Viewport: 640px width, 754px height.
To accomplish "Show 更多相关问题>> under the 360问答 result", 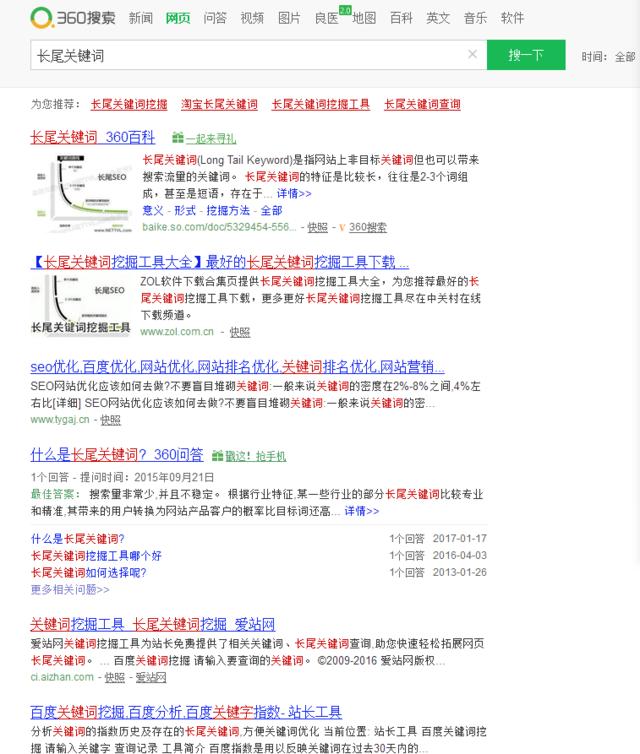I will coord(70,590).
